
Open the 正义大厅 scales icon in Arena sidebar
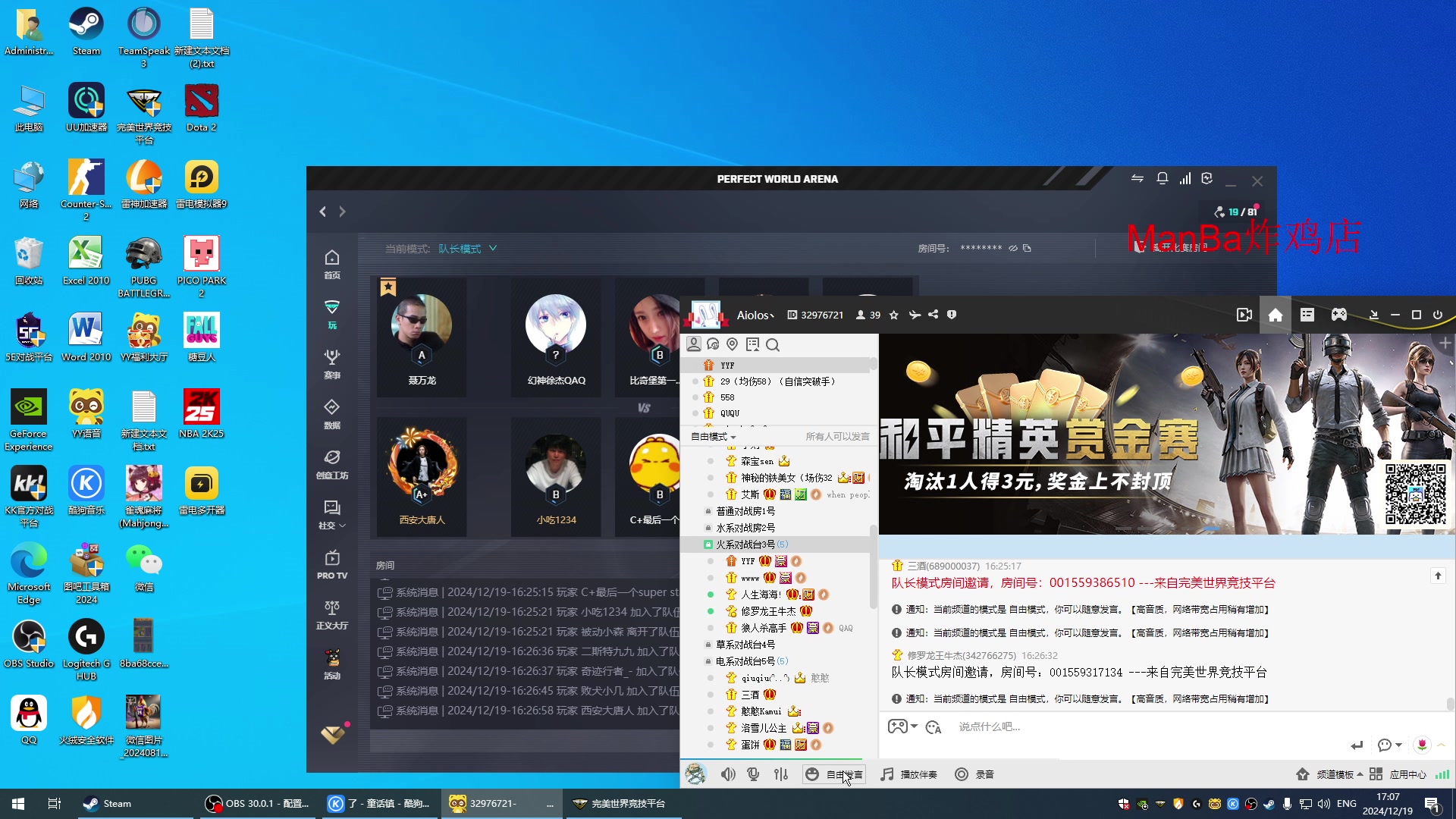[332, 615]
